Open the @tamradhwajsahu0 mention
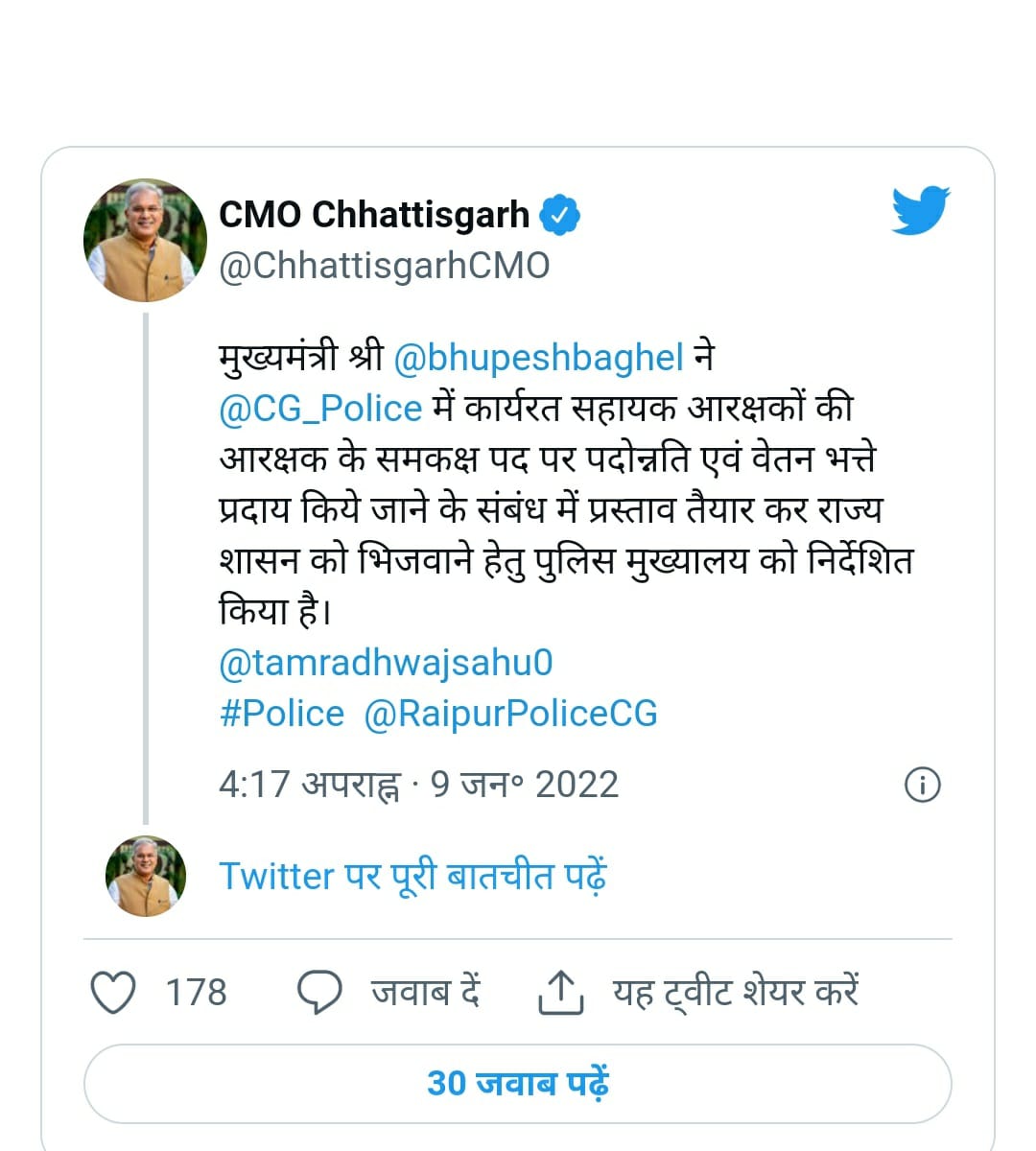The width and height of the screenshot is (1036, 1151). pyautogui.click(x=386, y=664)
